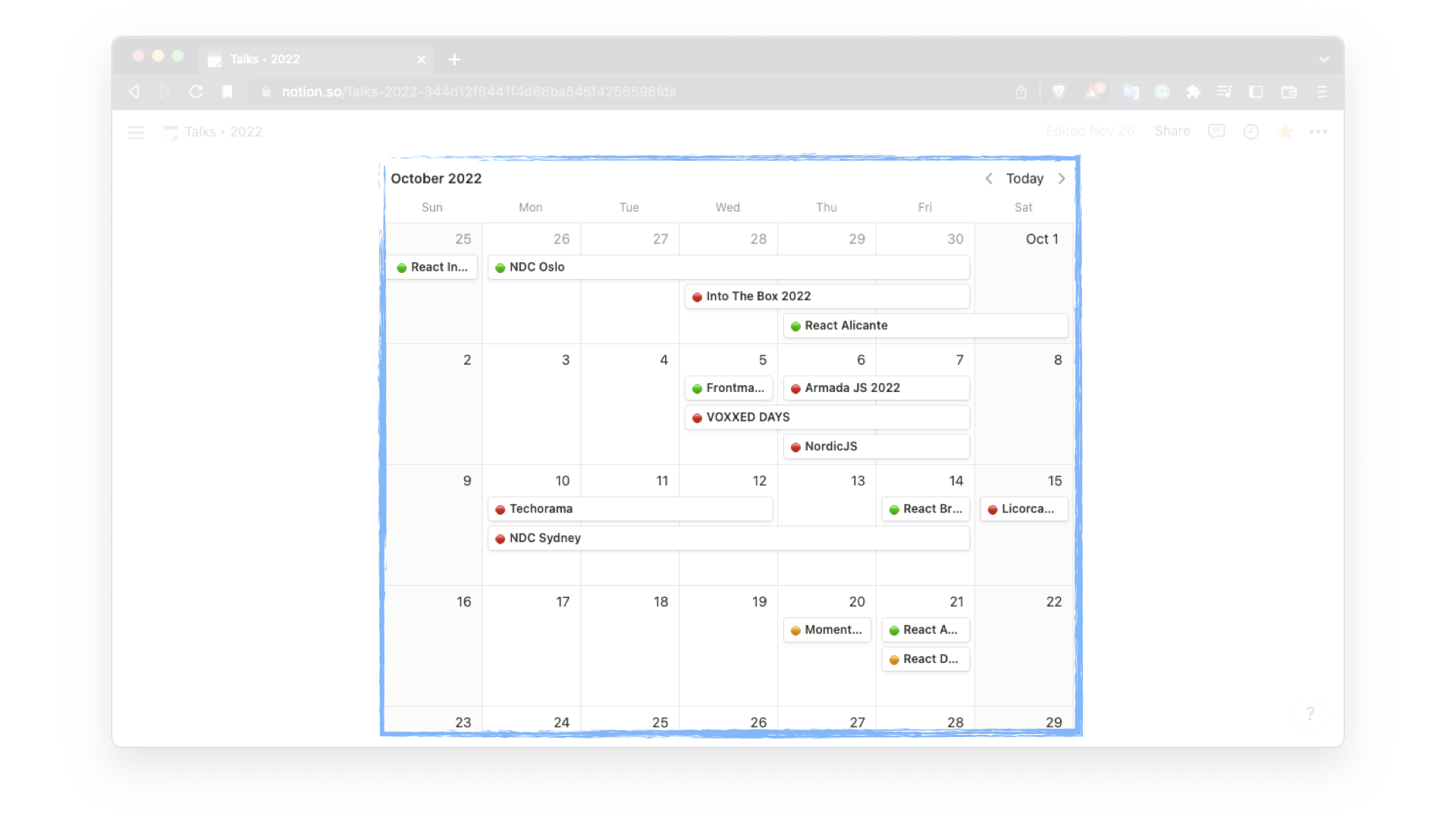
Task: Reload the Notion page
Action: coord(196,92)
